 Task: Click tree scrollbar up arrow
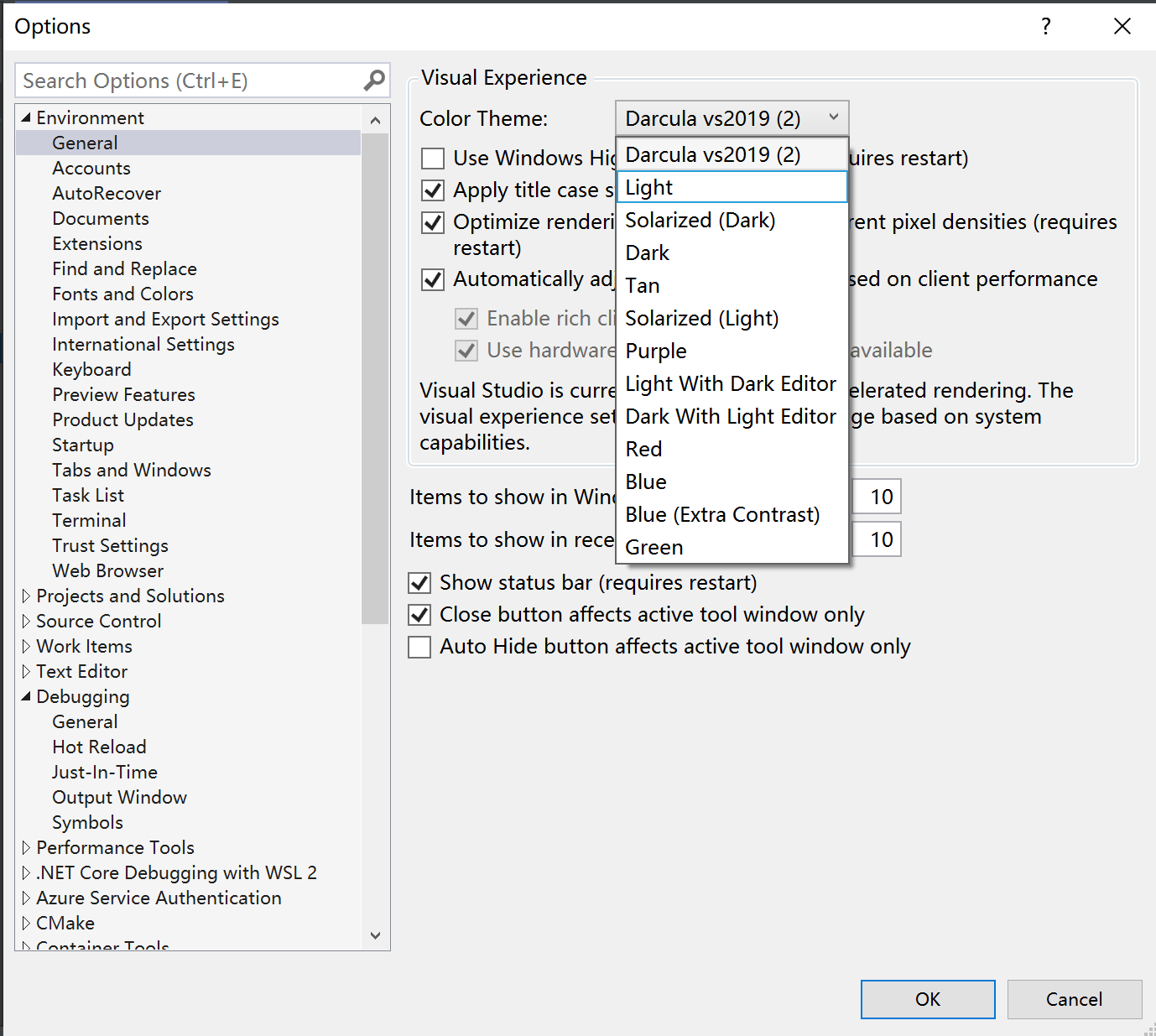pos(375,120)
